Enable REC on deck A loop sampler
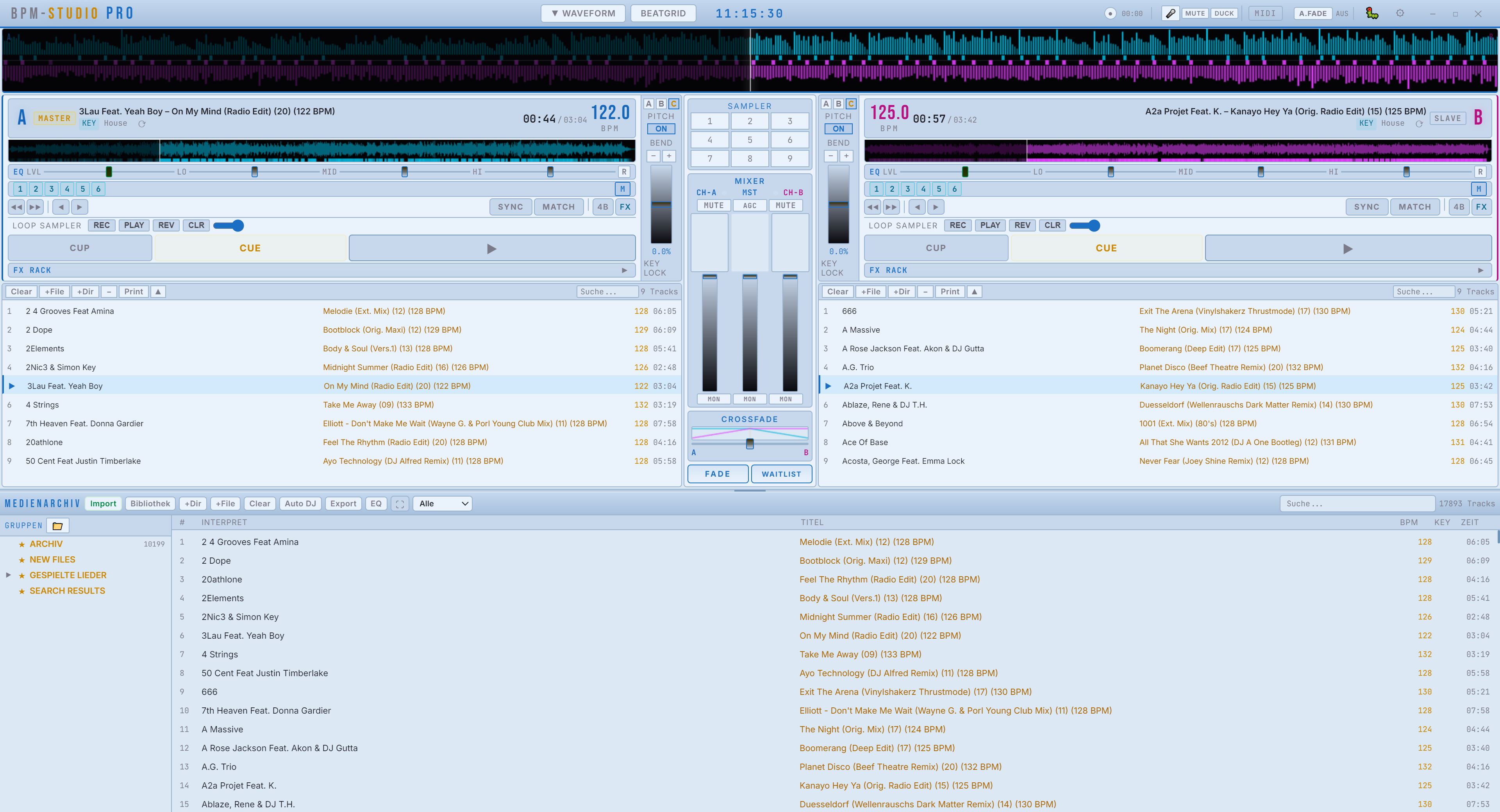Viewport: 1500px width, 812px height. (x=101, y=225)
